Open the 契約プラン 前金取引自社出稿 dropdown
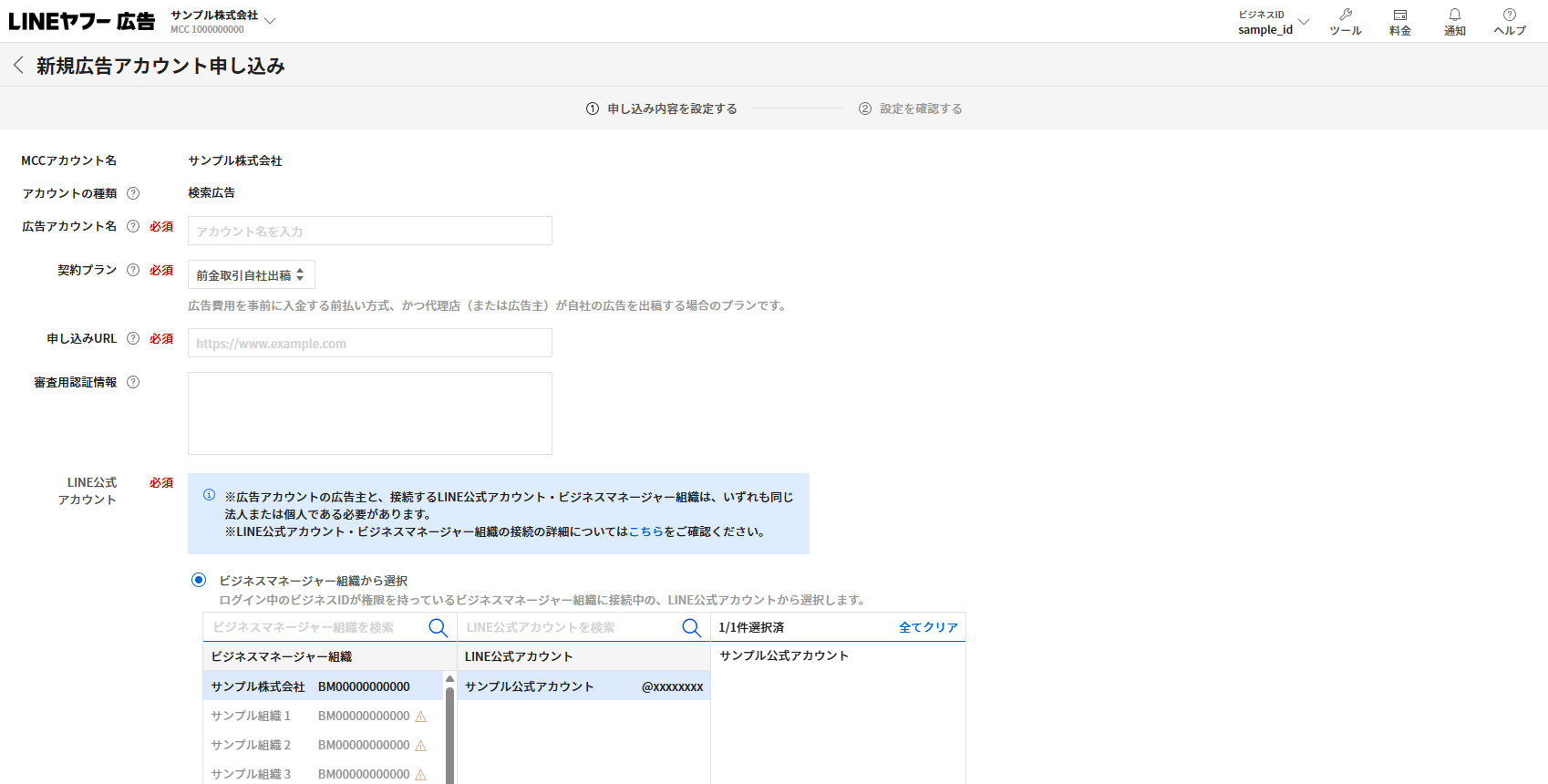1548x784 pixels. [x=252, y=274]
